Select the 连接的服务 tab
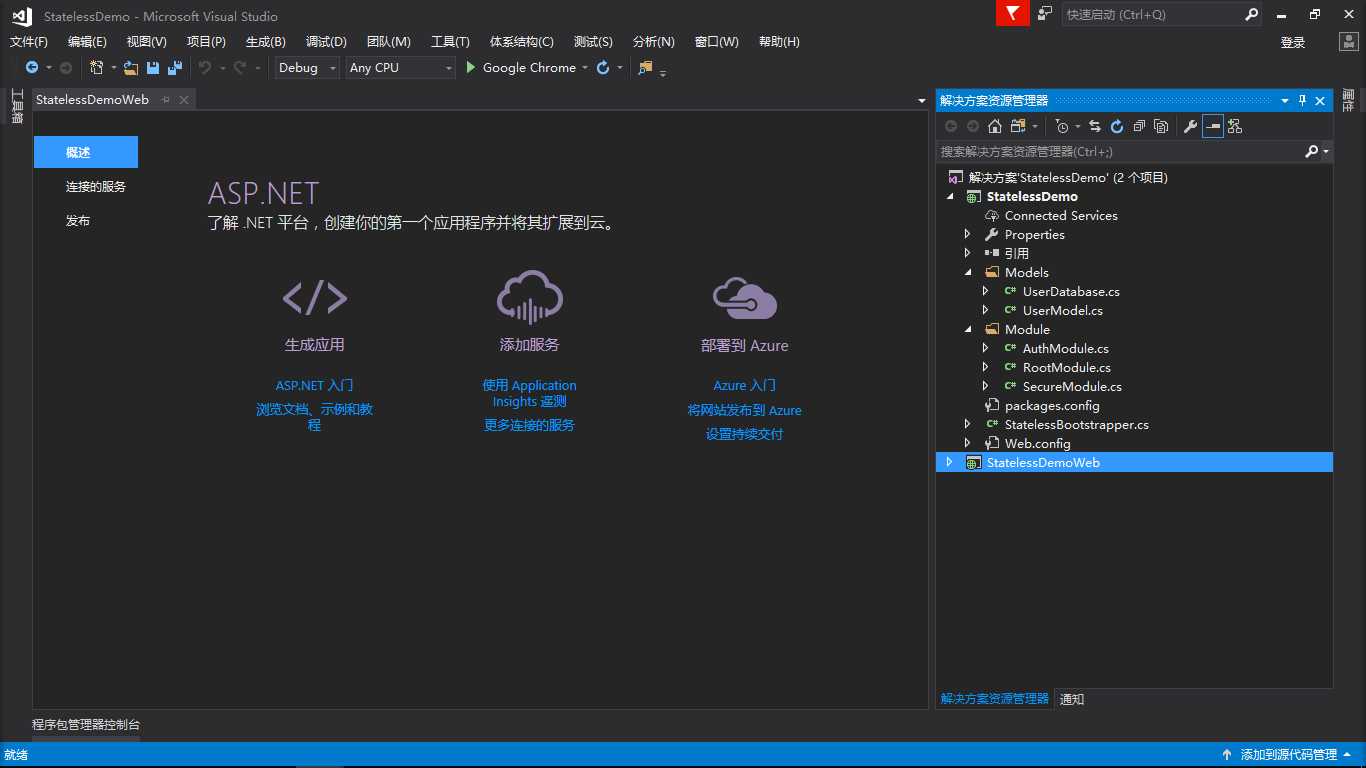The height and width of the screenshot is (768, 1366). [x=96, y=186]
